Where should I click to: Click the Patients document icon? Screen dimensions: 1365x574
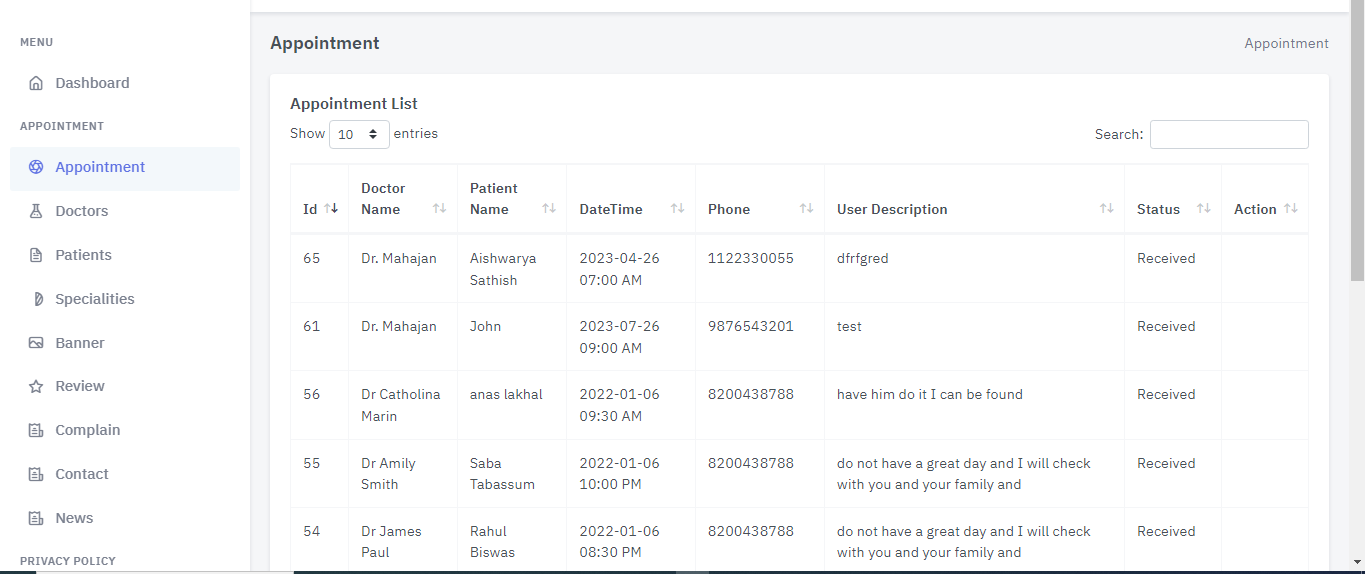point(36,255)
